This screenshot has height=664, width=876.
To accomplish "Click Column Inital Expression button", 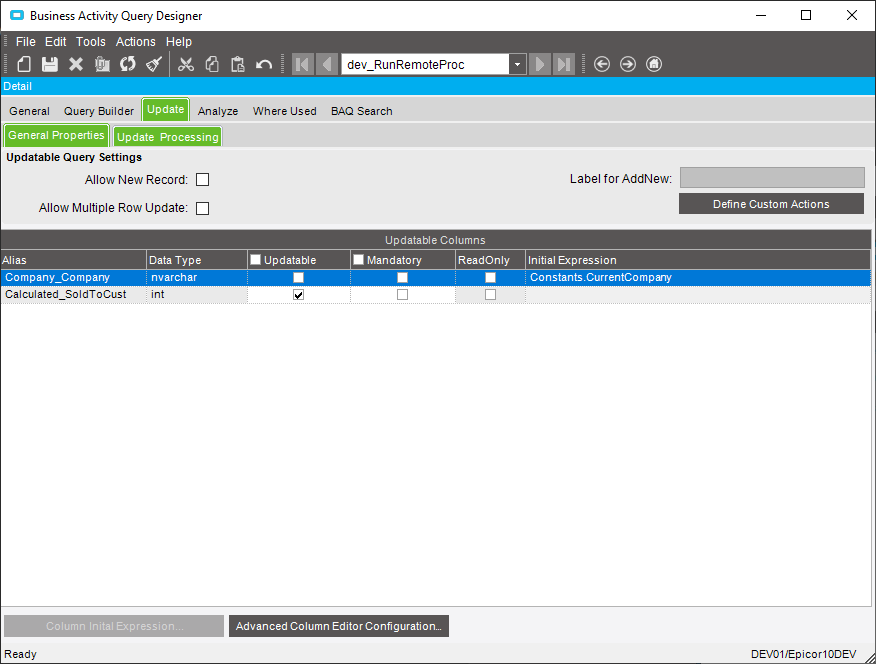I will coord(114,626).
